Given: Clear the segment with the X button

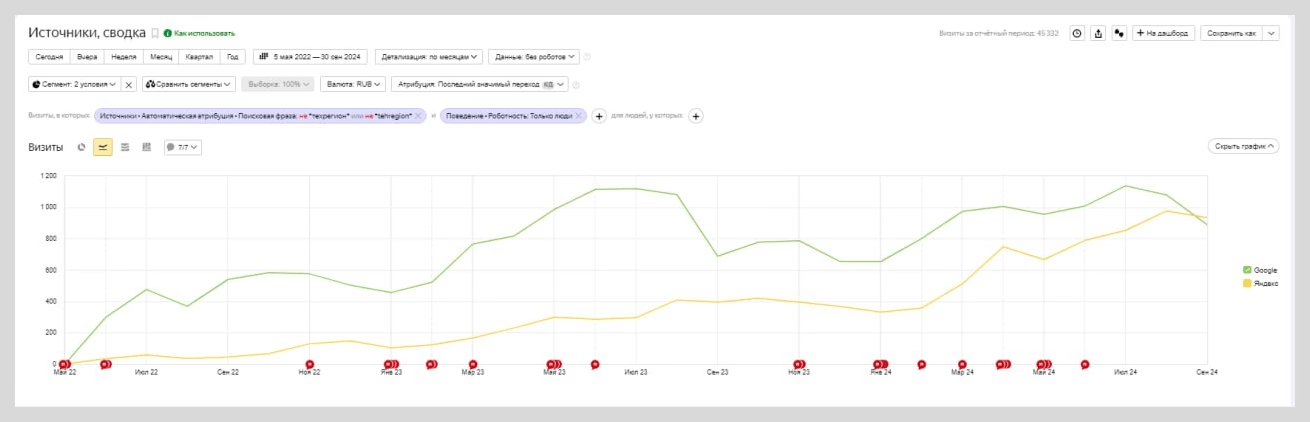Looking at the screenshot, I should click(129, 85).
